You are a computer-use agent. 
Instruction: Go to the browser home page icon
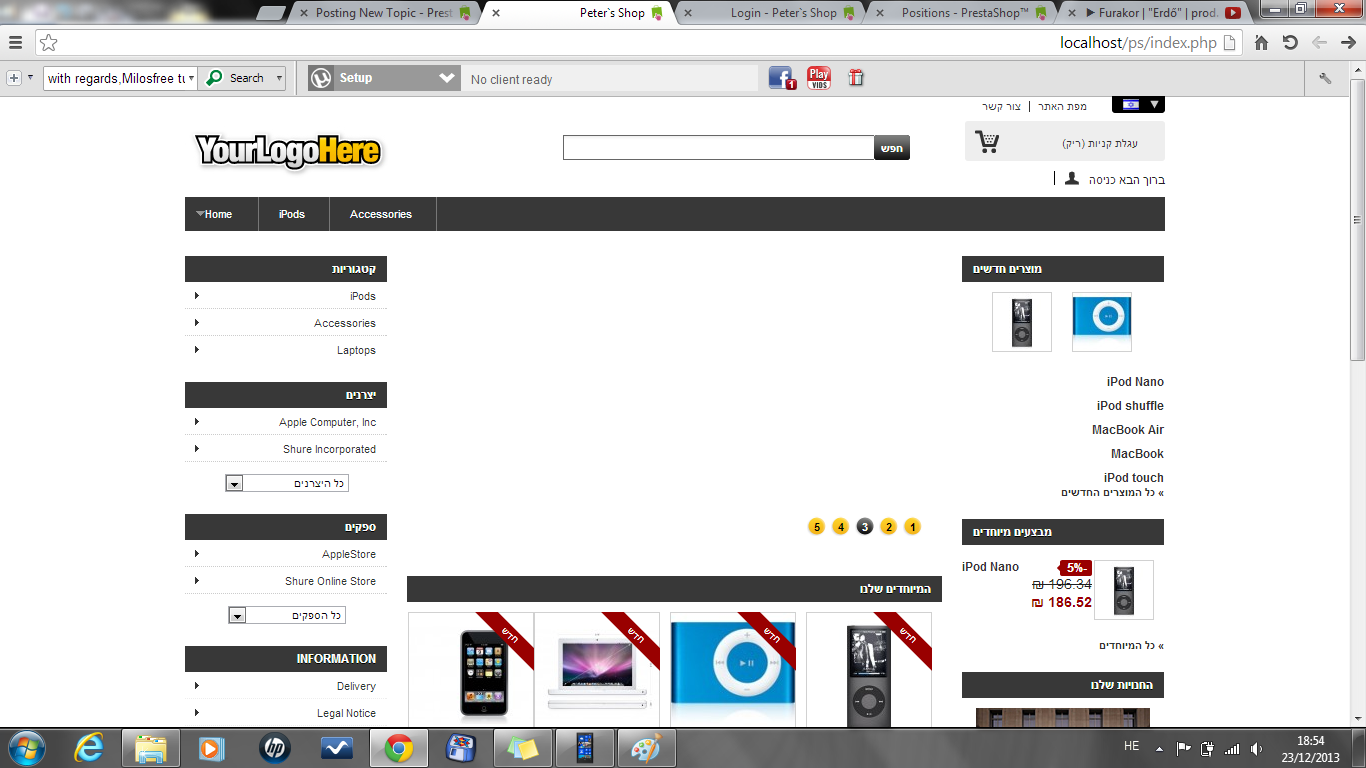point(1261,43)
